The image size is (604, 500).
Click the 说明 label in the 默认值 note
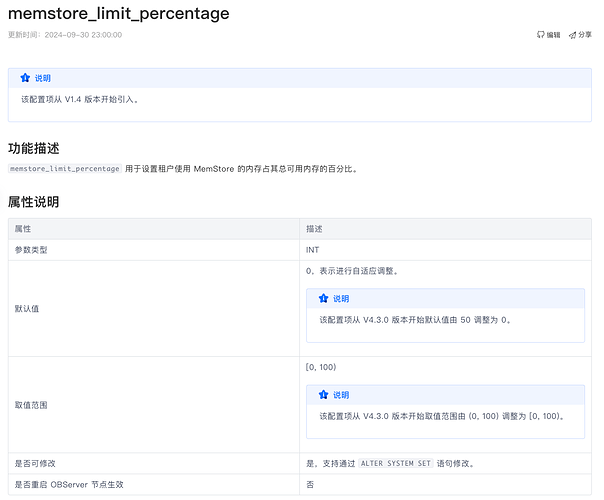click(341, 299)
